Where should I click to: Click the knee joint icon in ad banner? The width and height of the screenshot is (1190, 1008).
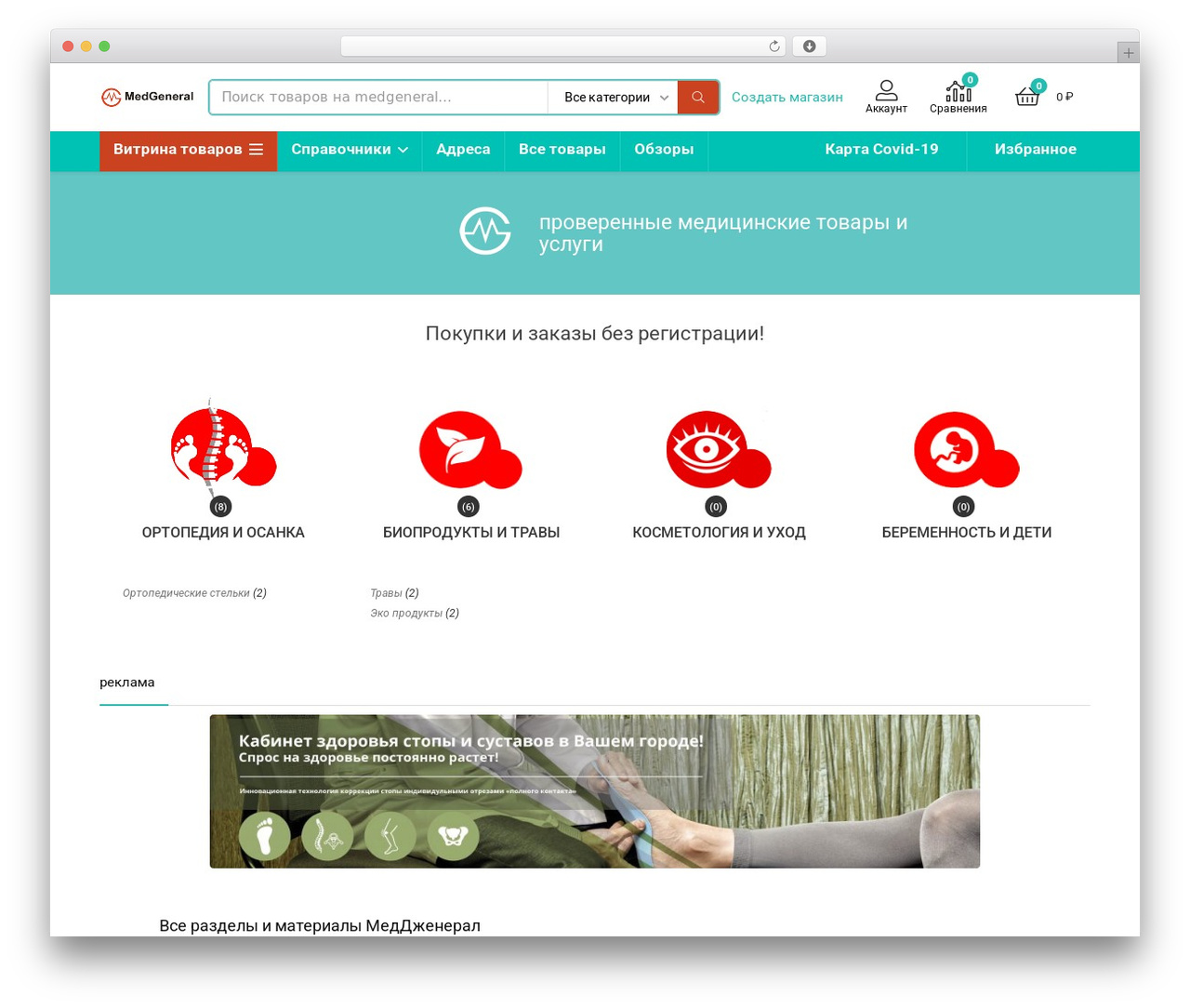(390, 835)
